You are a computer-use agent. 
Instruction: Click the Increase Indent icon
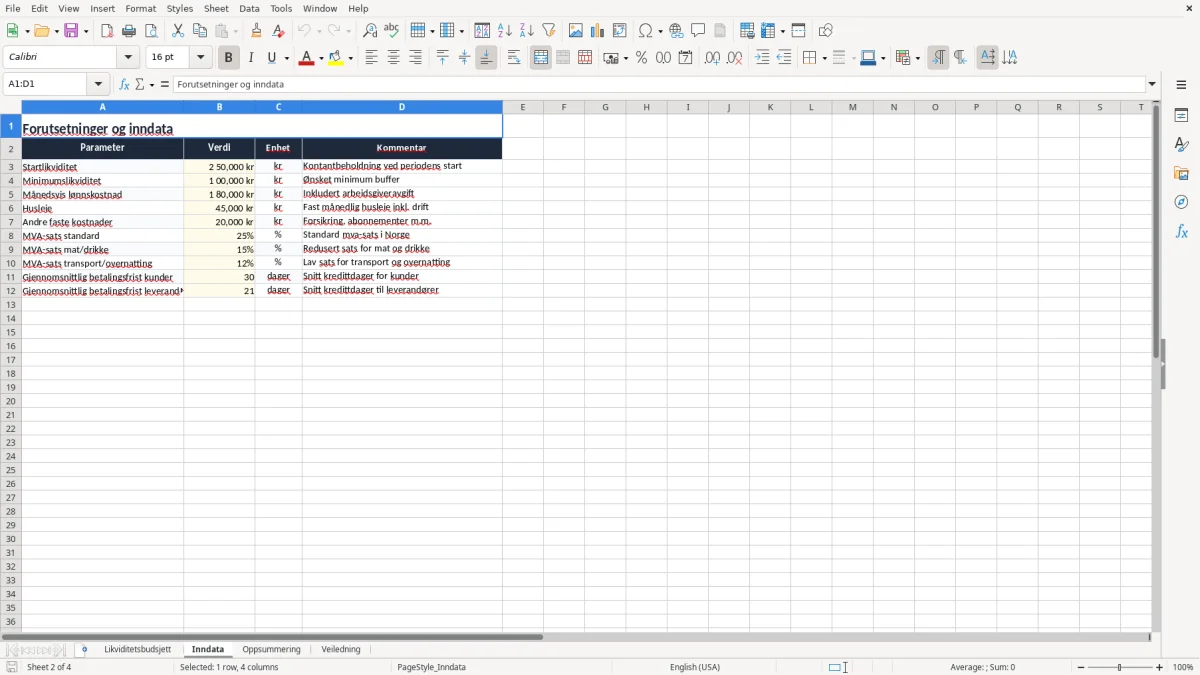(762, 58)
